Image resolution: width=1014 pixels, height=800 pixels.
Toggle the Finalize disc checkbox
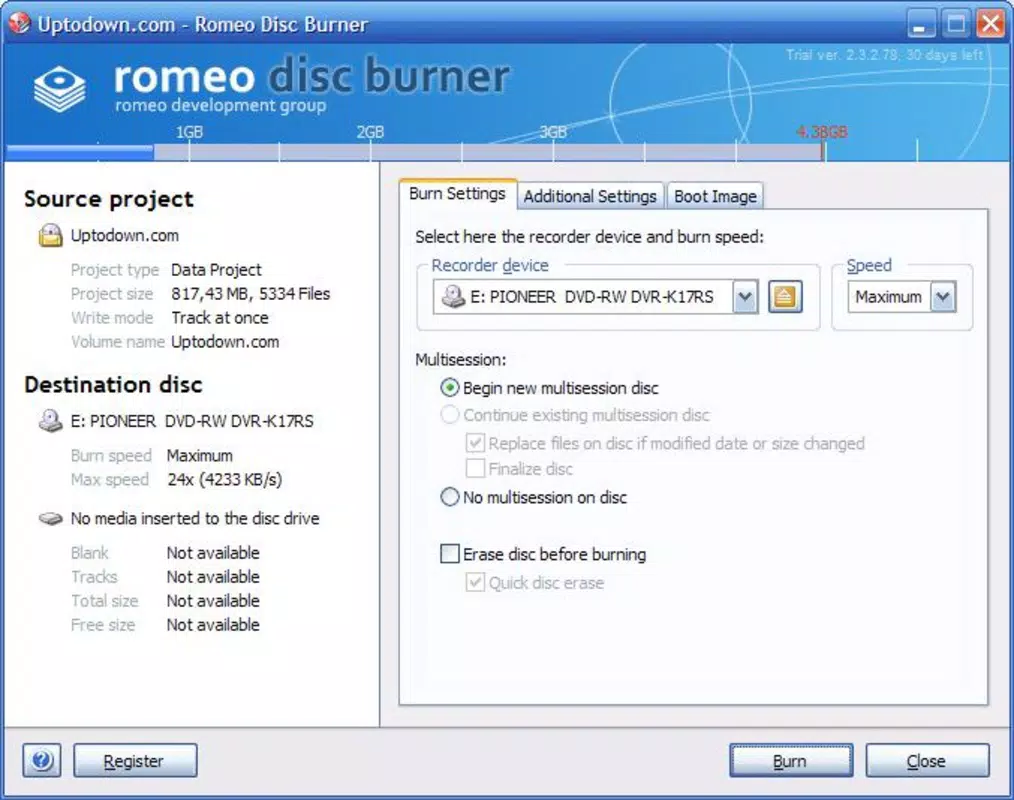[475, 468]
